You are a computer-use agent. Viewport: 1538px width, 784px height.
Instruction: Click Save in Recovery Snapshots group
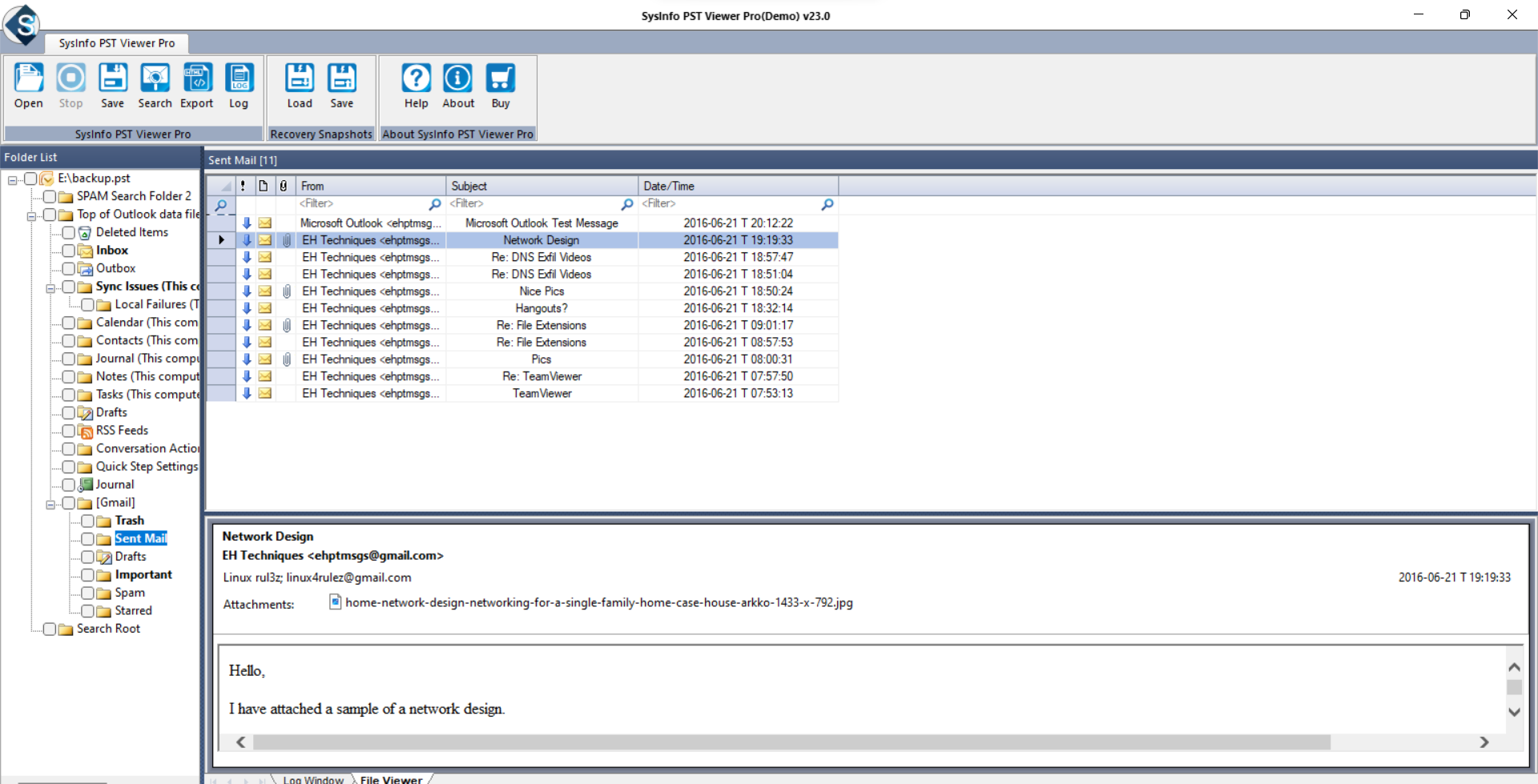click(x=342, y=78)
